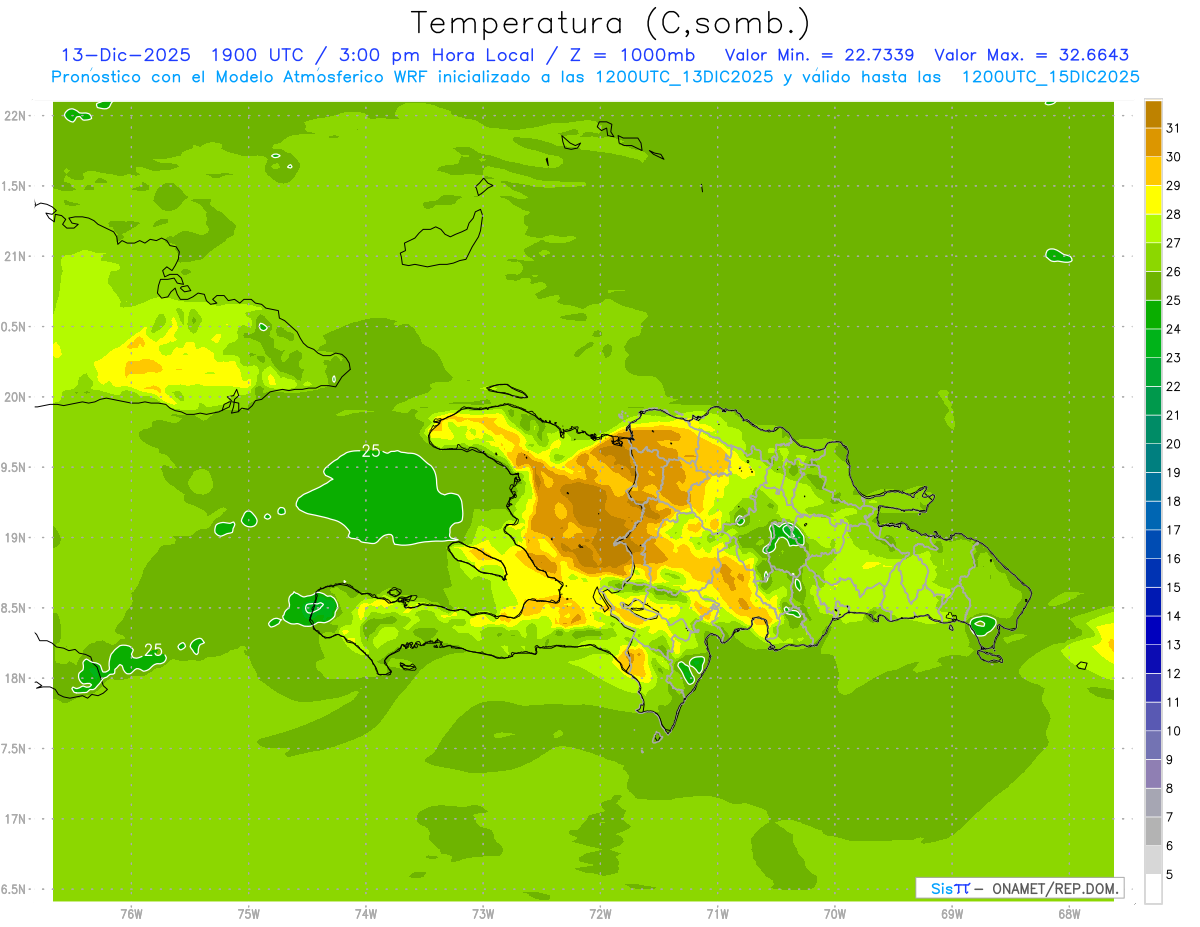This screenshot has width=1200, height=927.
Task: Click the legend value "31"
Action: pyautogui.click(x=1174, y=127)
